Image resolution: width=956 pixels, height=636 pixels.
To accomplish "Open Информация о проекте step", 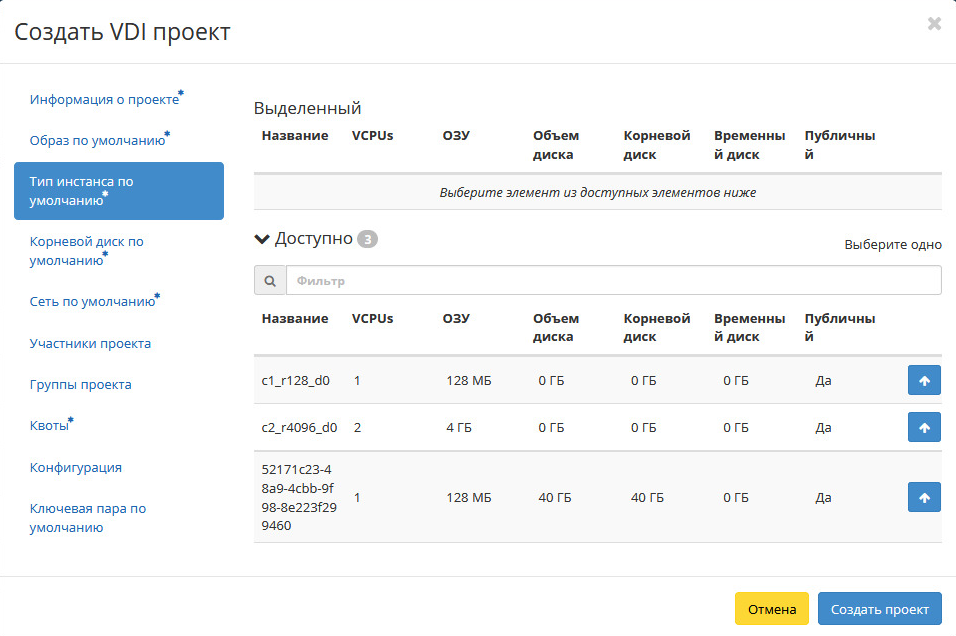I will 104,100.
